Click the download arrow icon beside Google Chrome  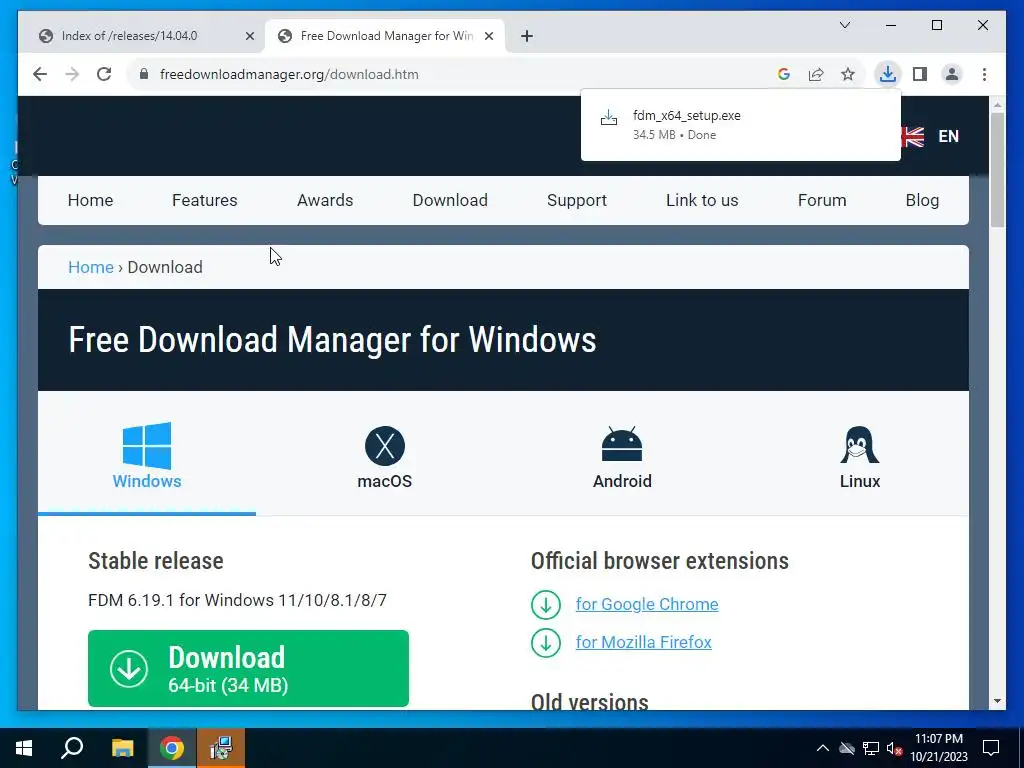pyautogui.click(x=546, y=605)
